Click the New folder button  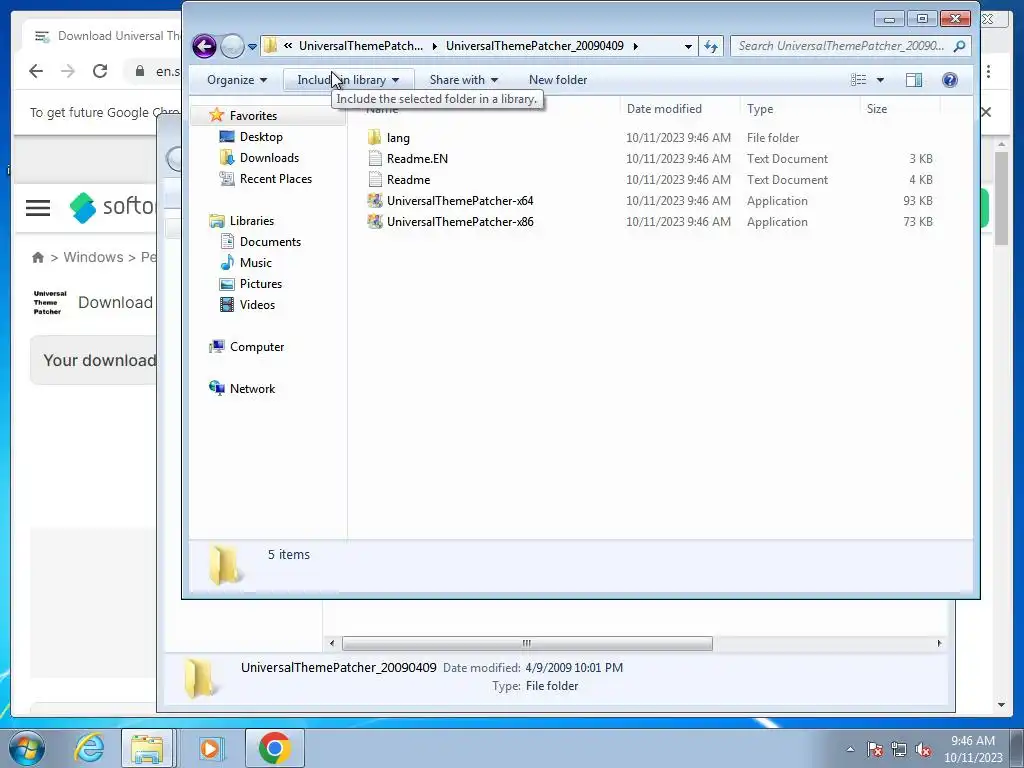click(558, 80)
